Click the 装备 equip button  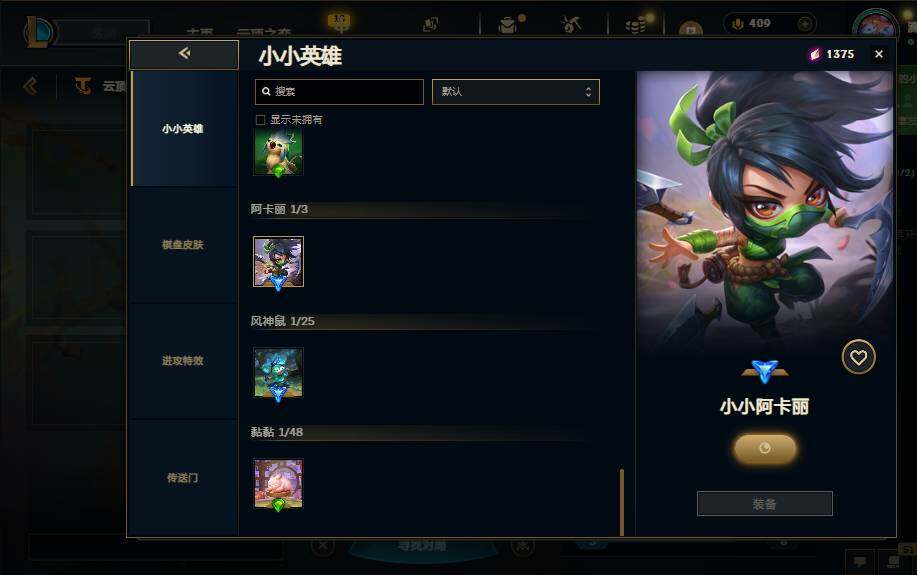click(x=764, y=504)
